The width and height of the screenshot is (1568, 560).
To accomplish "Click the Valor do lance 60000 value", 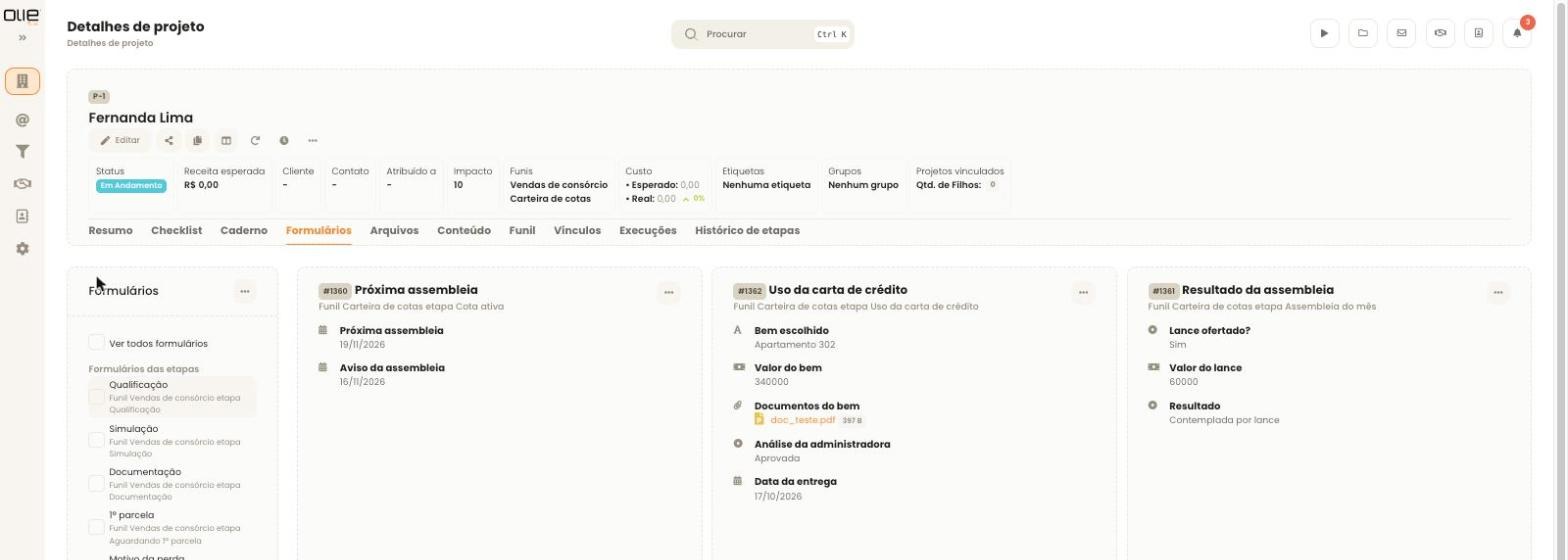I will click(x=1183, y=382).
